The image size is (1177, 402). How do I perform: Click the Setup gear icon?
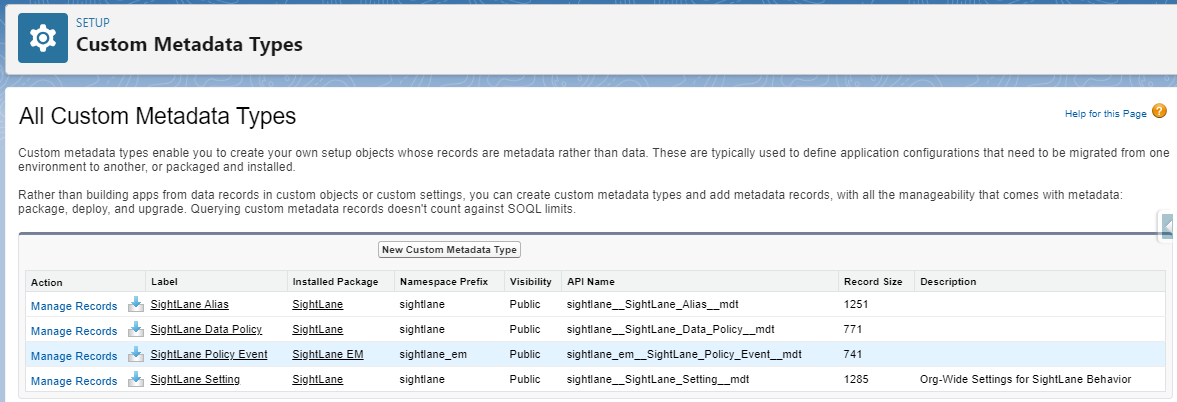click(43, 38)
